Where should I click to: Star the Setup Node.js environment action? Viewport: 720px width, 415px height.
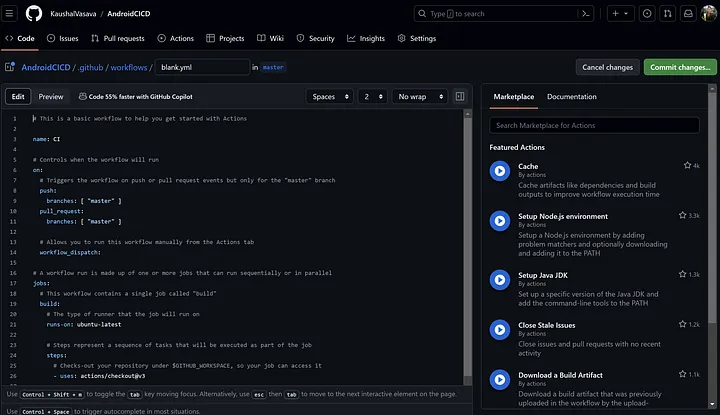click(683, 215)
